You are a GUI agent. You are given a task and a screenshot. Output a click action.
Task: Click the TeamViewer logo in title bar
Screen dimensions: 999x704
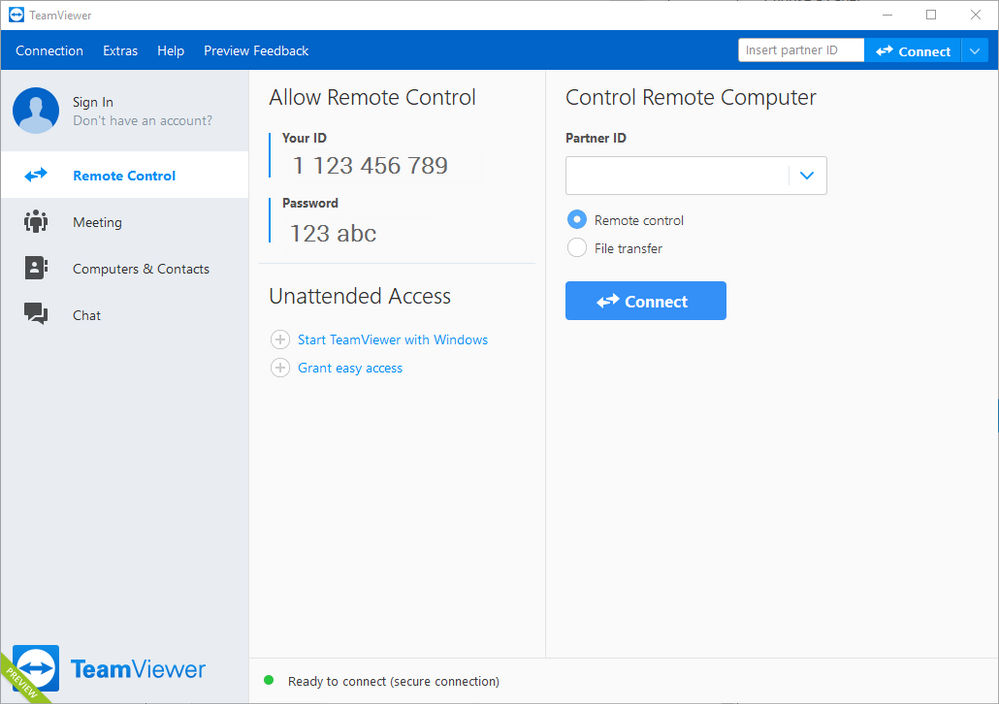pyautogui.click(x=16, y=15)
